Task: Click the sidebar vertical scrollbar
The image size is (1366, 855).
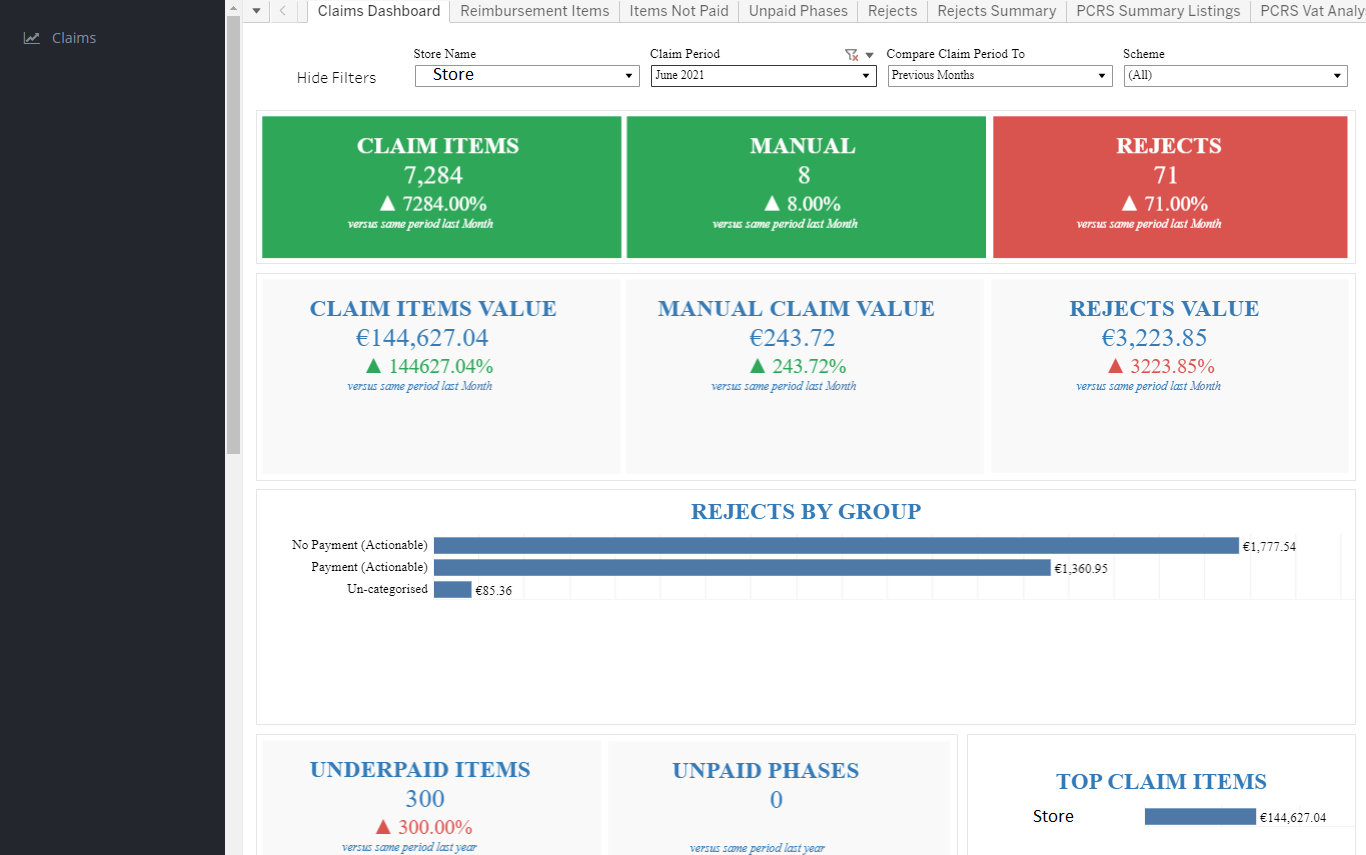Action: coord(233,235)
